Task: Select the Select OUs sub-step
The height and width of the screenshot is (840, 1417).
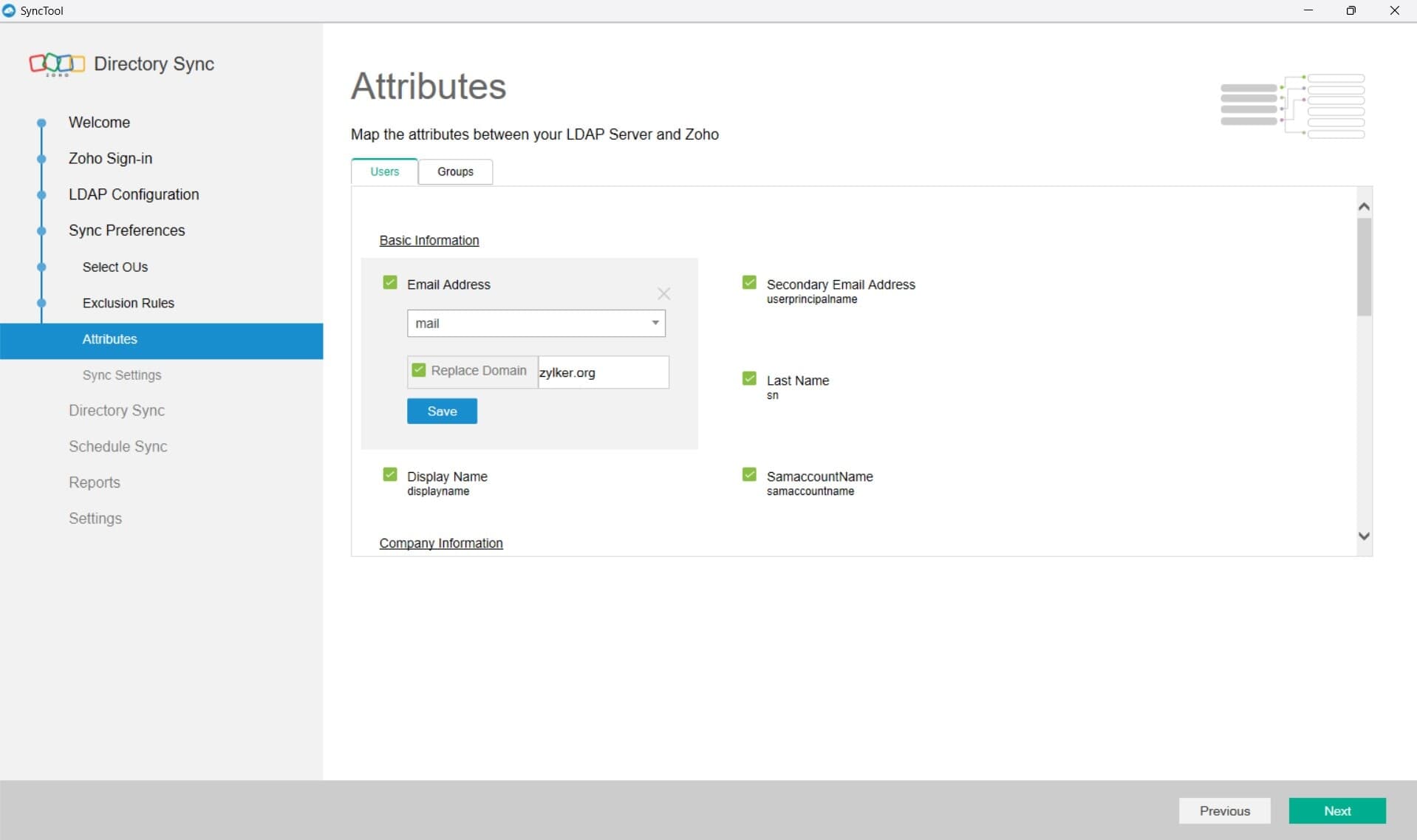Action: tap(115, 267)
